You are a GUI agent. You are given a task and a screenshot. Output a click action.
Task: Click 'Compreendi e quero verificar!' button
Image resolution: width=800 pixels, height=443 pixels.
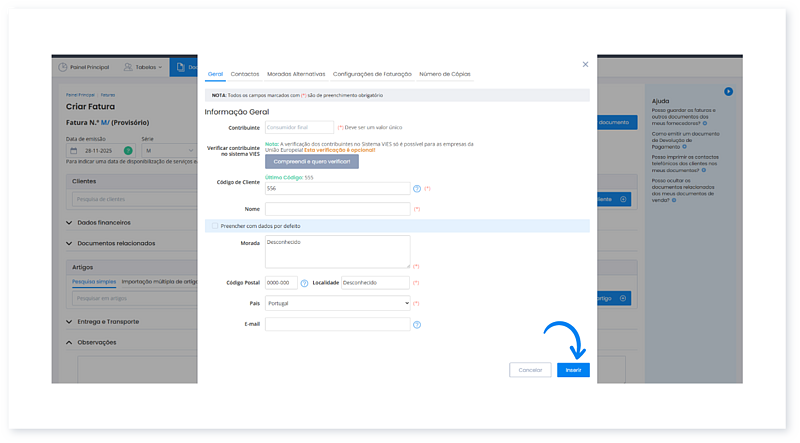point(311,161)
